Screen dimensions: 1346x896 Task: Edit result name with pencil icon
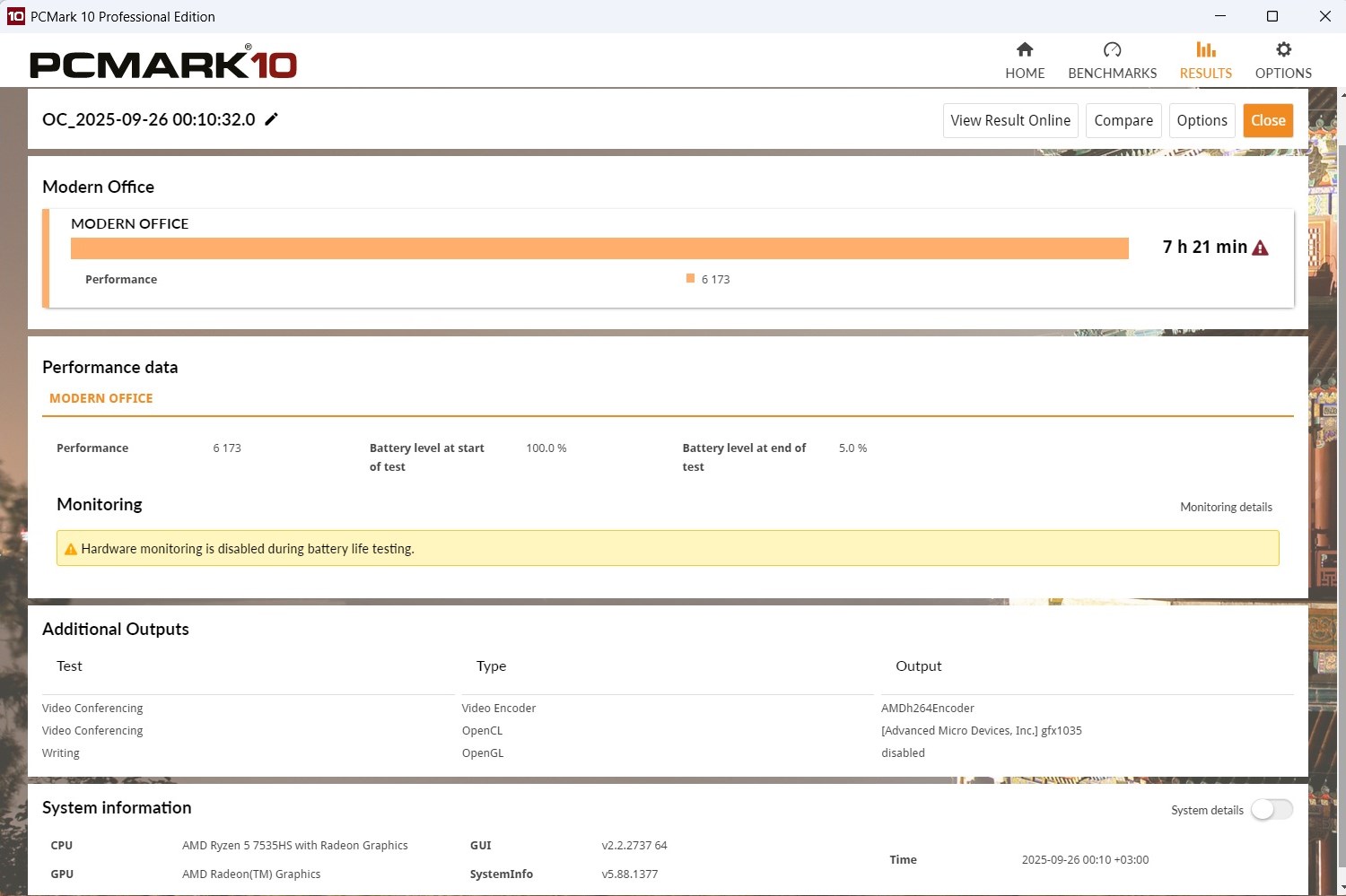tap(271, 119)
